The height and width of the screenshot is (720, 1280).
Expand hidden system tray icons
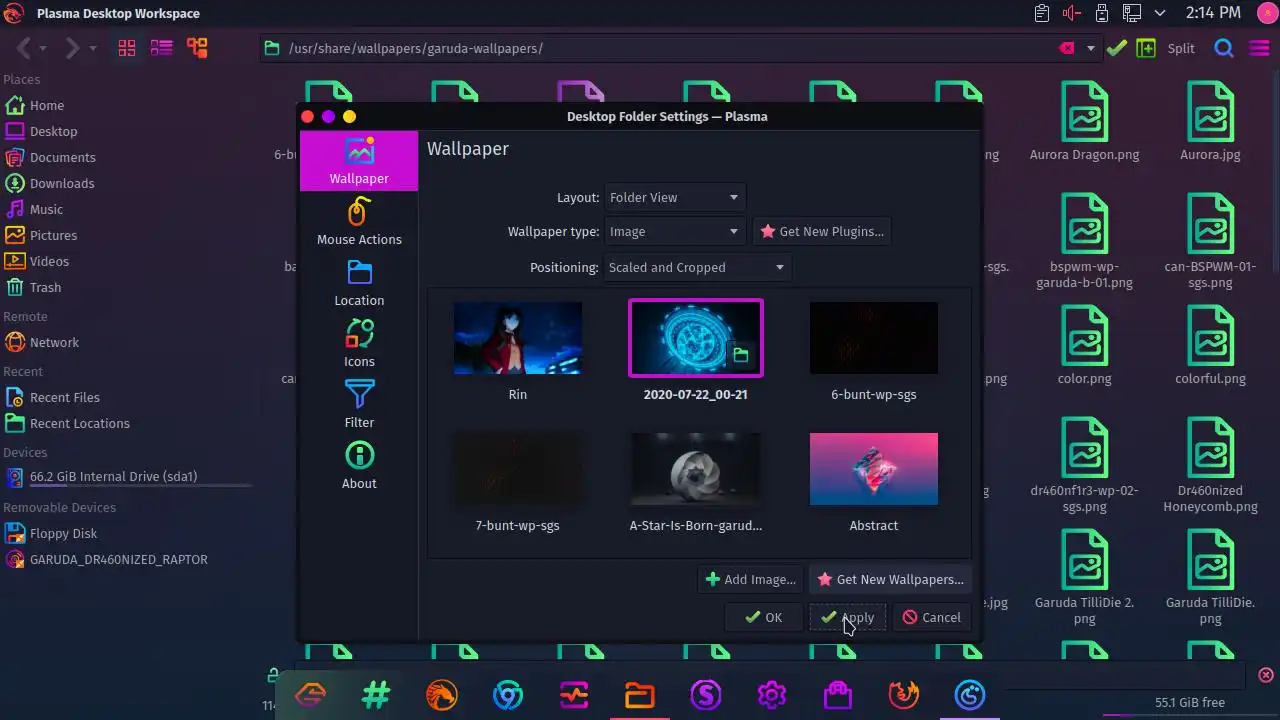click(x=1160, y=13)
